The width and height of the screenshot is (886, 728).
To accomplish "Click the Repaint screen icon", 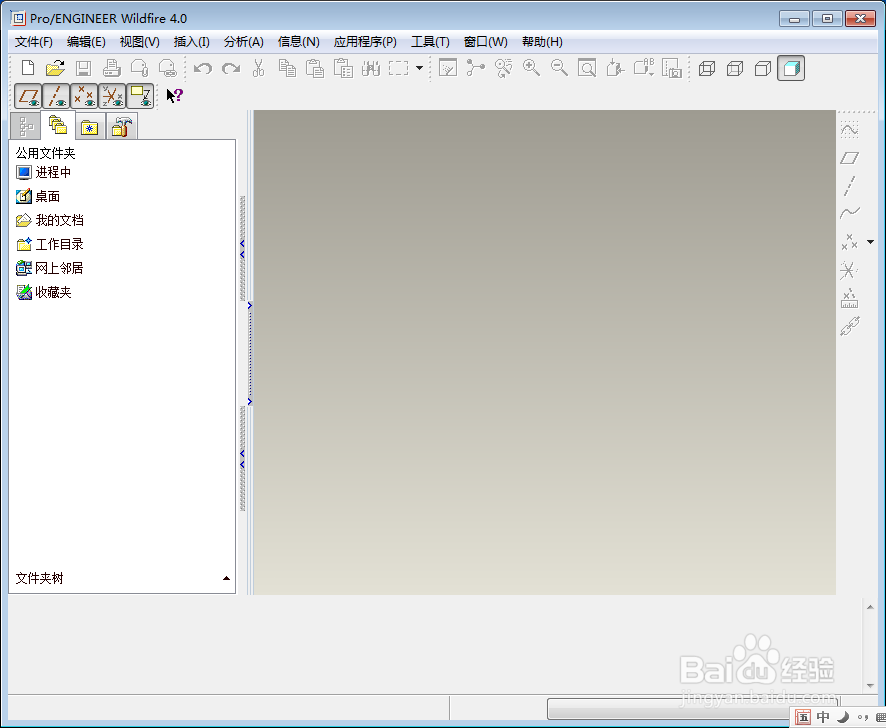I will pyautogui.click(x=448, y=68).
